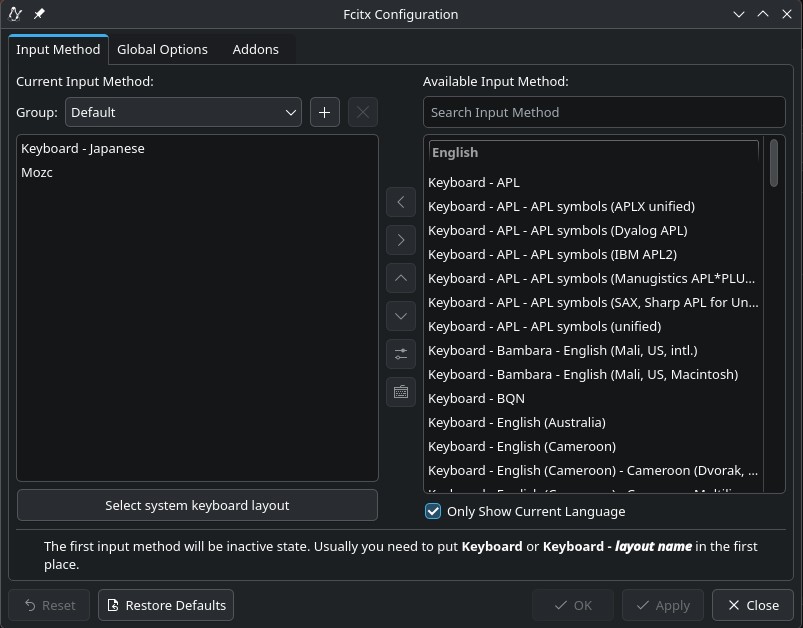
Task: Move the input method down with the down arrow
Action: coord(401,316)
